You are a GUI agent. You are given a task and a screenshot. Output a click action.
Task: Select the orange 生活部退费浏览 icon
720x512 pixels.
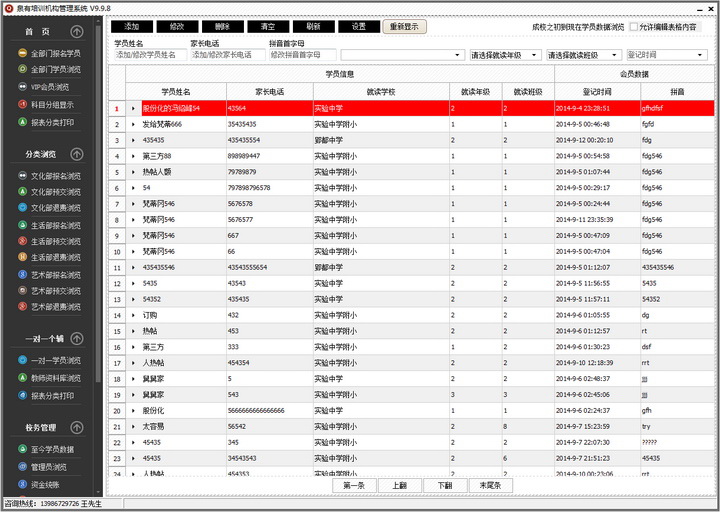click(x=22, y=257)
